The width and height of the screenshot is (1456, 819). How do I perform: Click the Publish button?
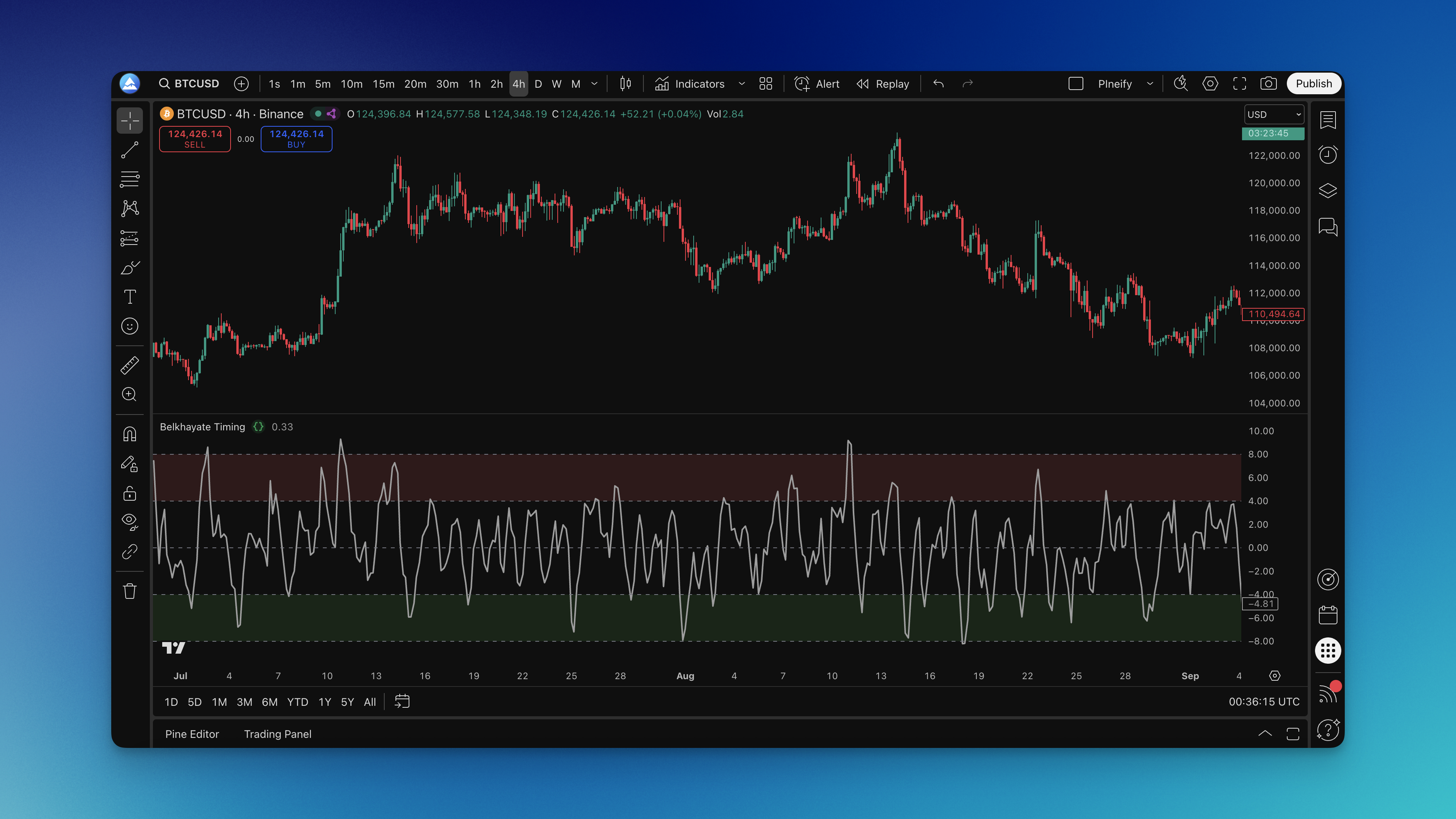pyautogui.click(x=1313, y=84)
